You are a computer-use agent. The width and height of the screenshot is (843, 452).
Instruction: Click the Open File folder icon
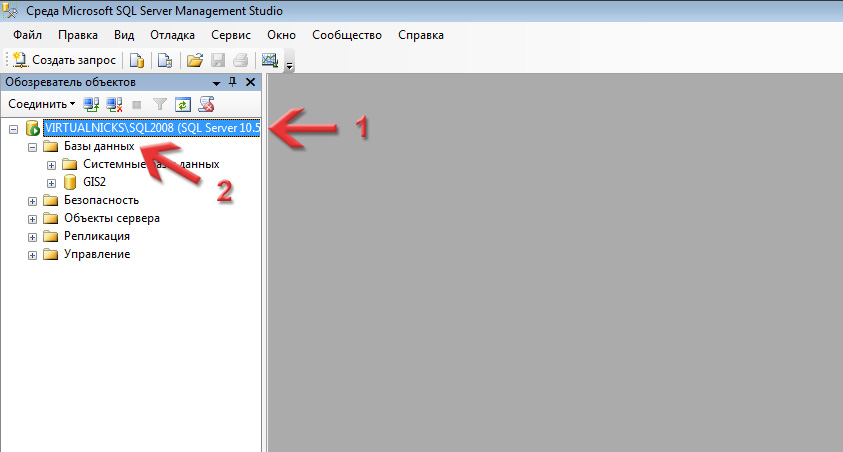point(194,60)
